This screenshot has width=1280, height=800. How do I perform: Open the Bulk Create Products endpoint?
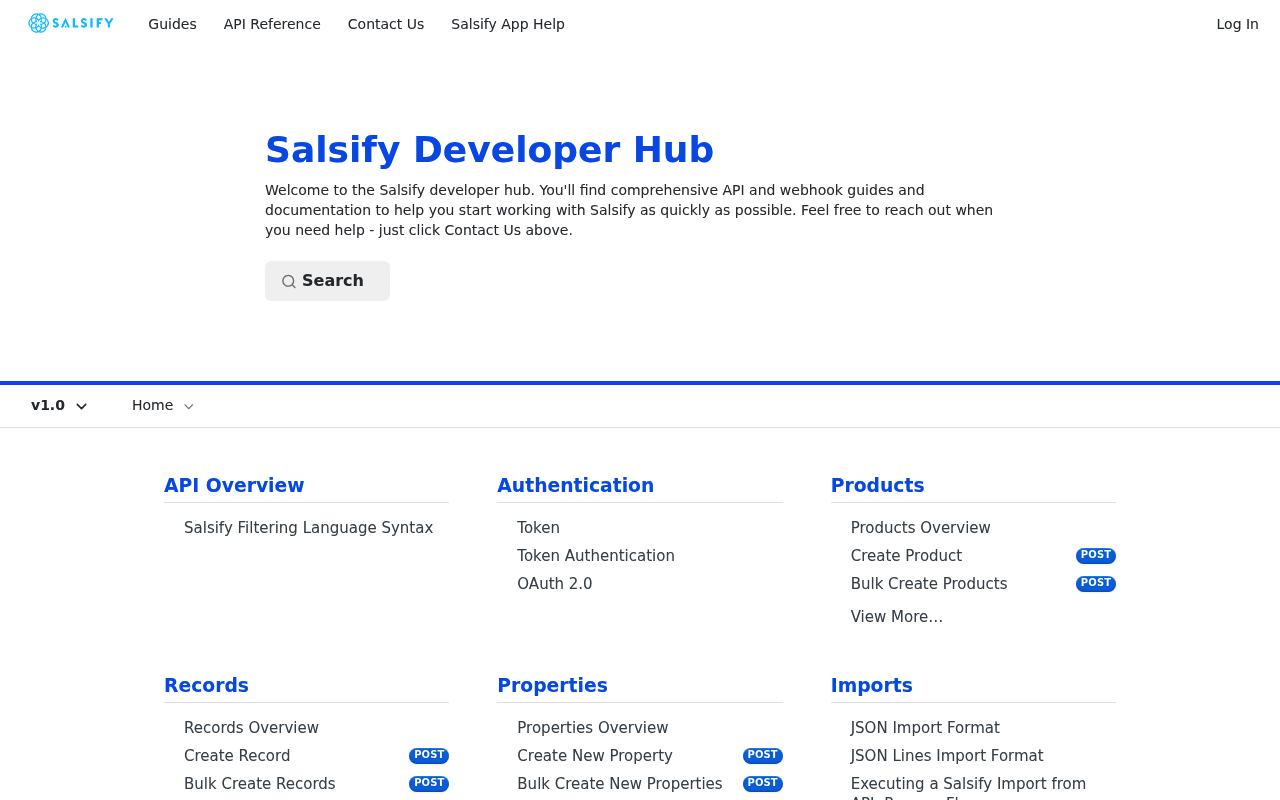pos(929,584)
